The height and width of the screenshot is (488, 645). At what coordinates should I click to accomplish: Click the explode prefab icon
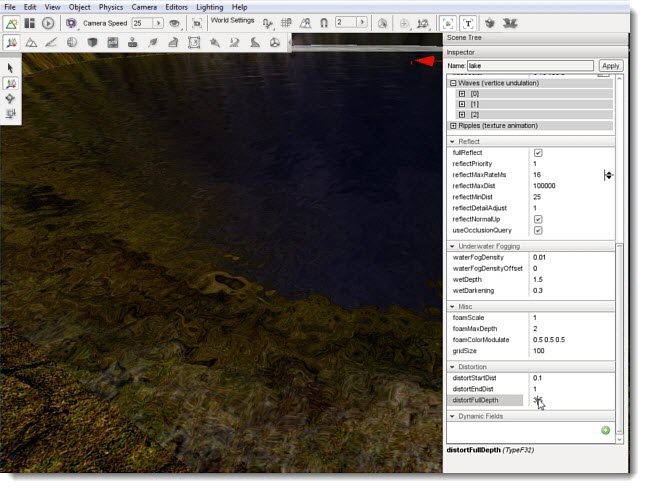(x=510, y=23)
